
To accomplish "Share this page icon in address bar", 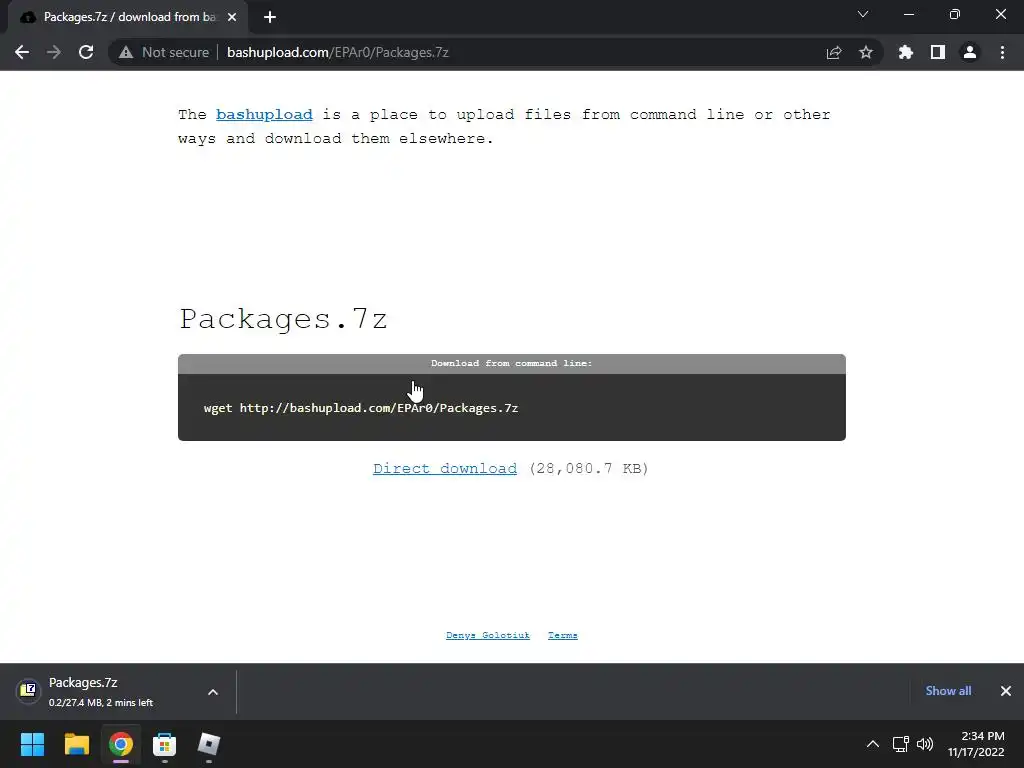I will coord(834,52).
